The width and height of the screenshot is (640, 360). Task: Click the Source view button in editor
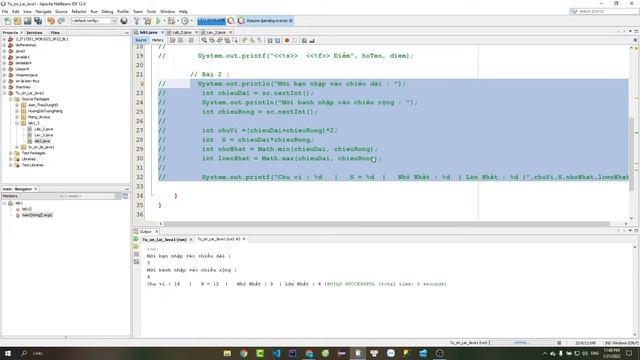[141, 40]
